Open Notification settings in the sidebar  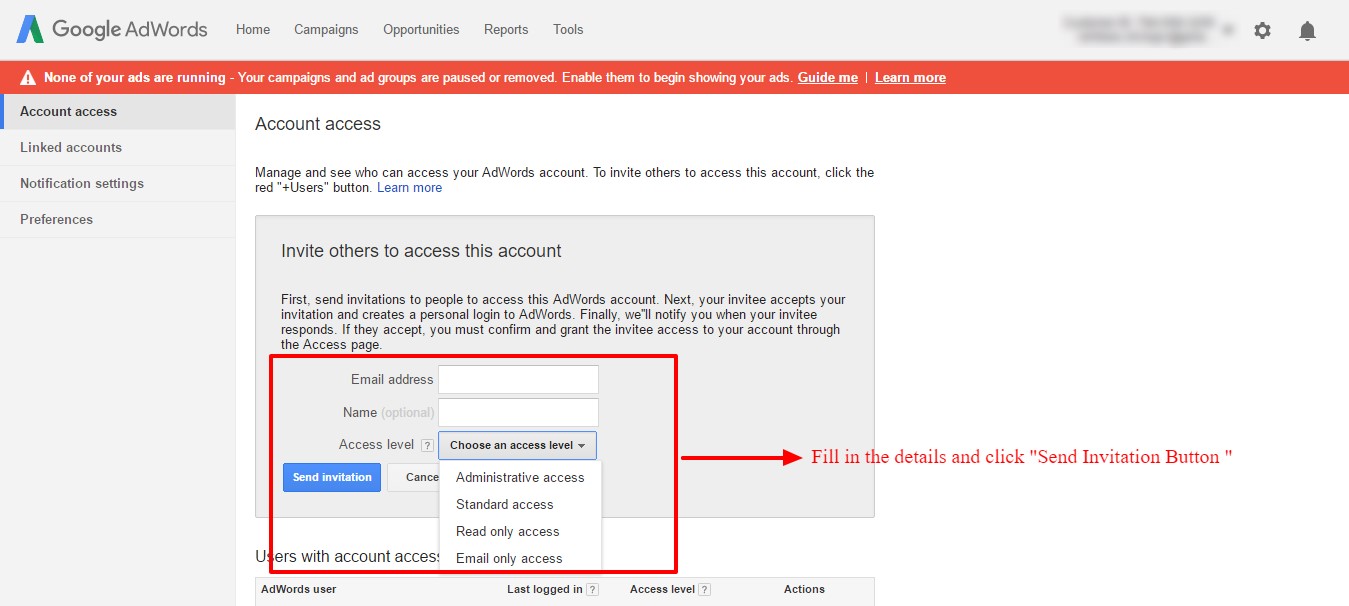(x=118, y=183)
